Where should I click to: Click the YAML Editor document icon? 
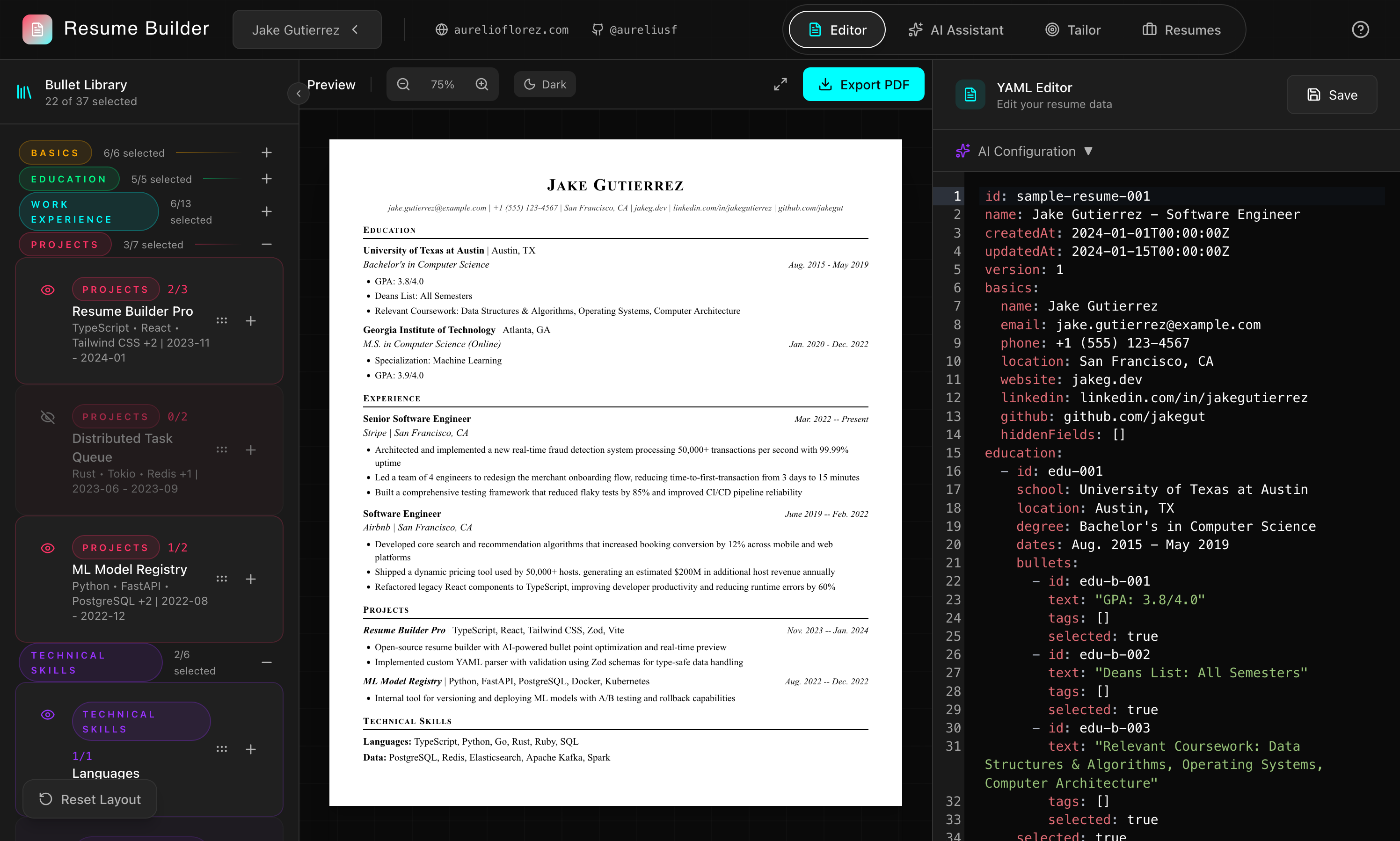click(970, 94)
